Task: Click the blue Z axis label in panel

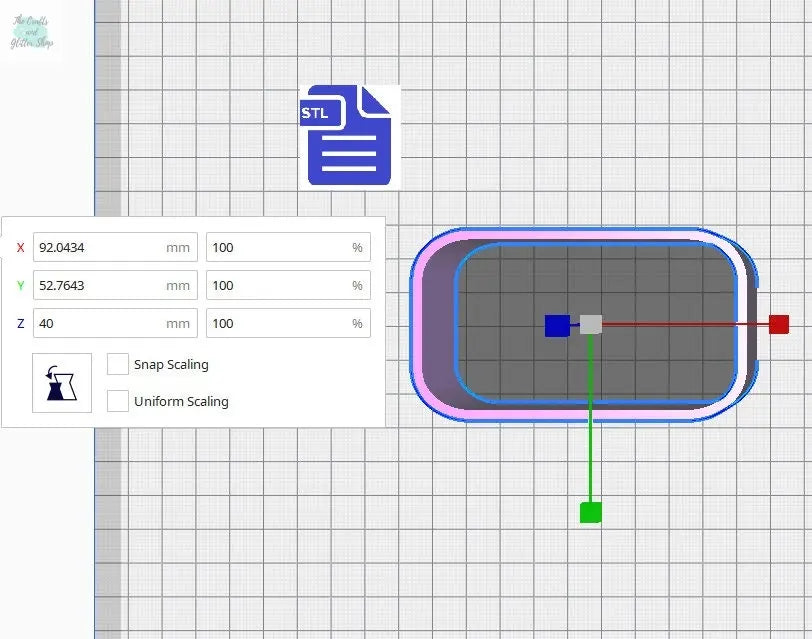Action: click(x=21, y=324)
